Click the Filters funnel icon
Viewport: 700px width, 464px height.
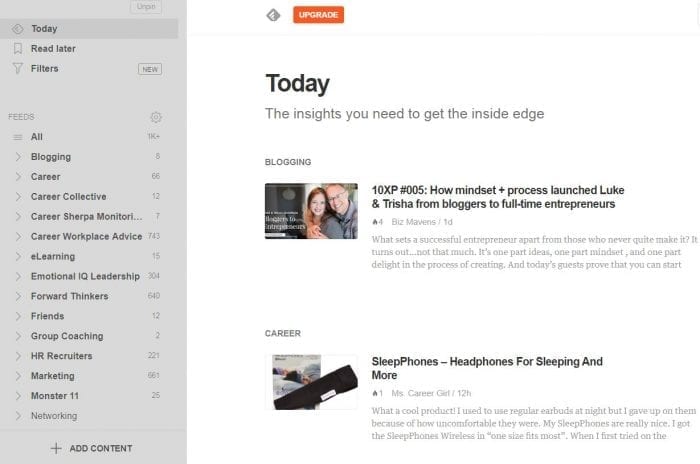[17, 68]
